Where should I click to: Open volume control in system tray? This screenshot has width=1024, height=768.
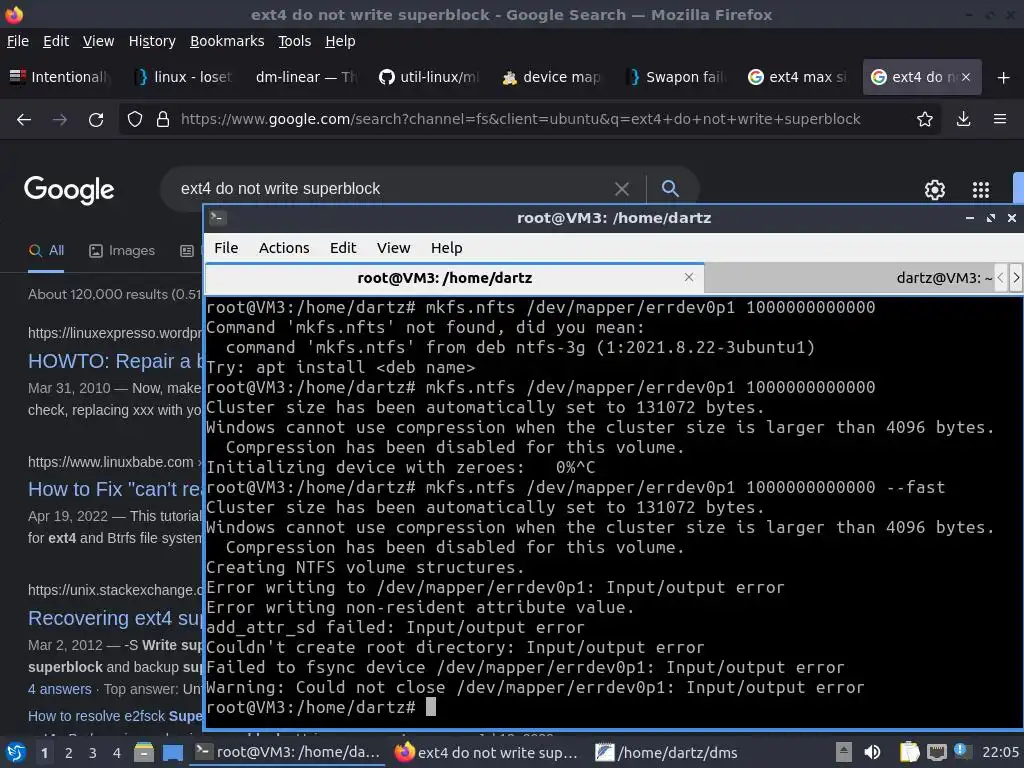click(x=872, y=752)
